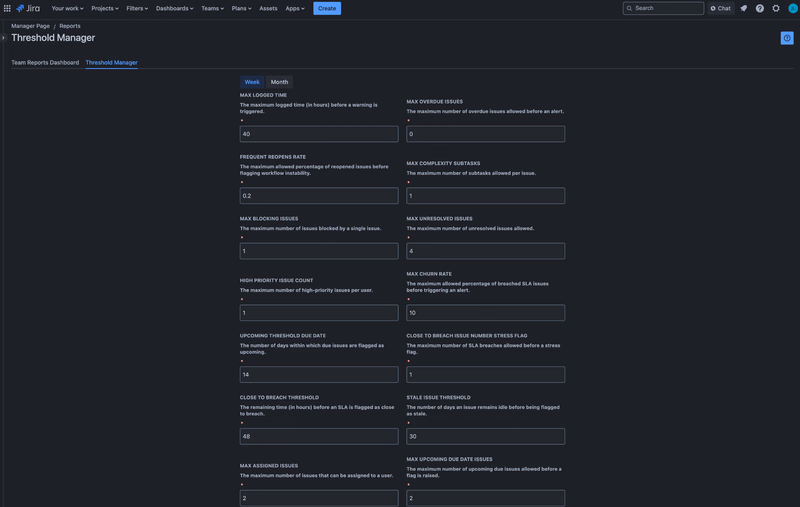Click the STALE ISSUE THRESHOLD label
This screenshot has width=800, height=507.
pyautogui.click(x=438, y=397)
